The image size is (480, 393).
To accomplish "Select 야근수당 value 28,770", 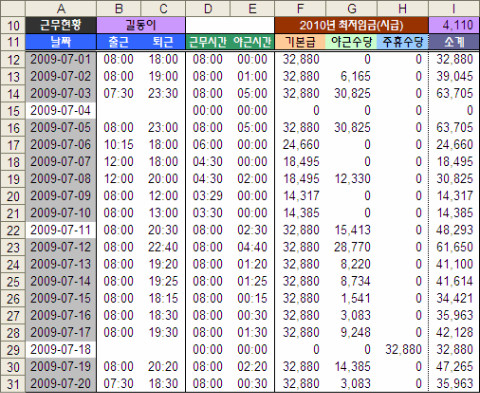I will (351, 247).
